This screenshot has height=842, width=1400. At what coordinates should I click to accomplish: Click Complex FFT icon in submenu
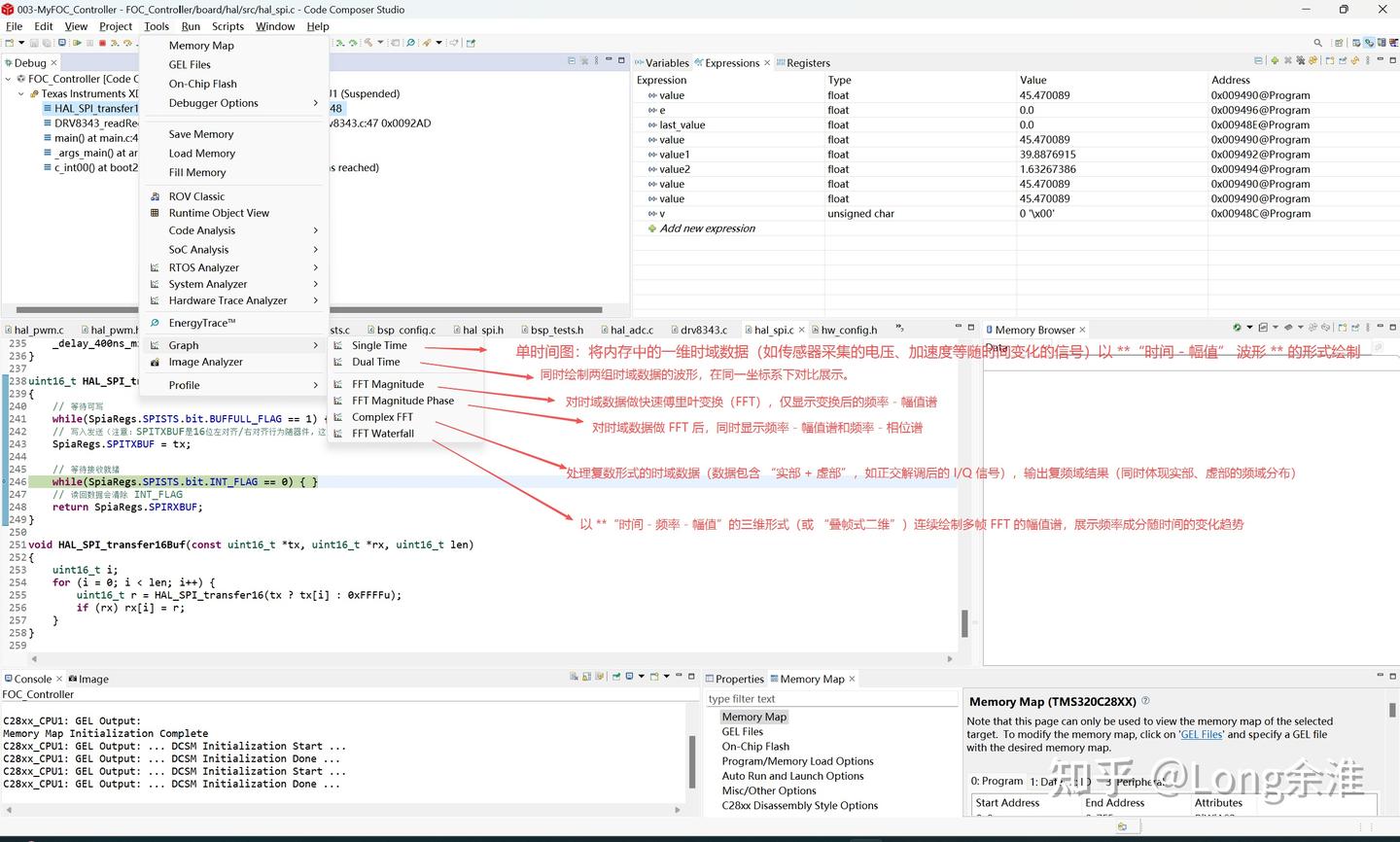(338, 417)
